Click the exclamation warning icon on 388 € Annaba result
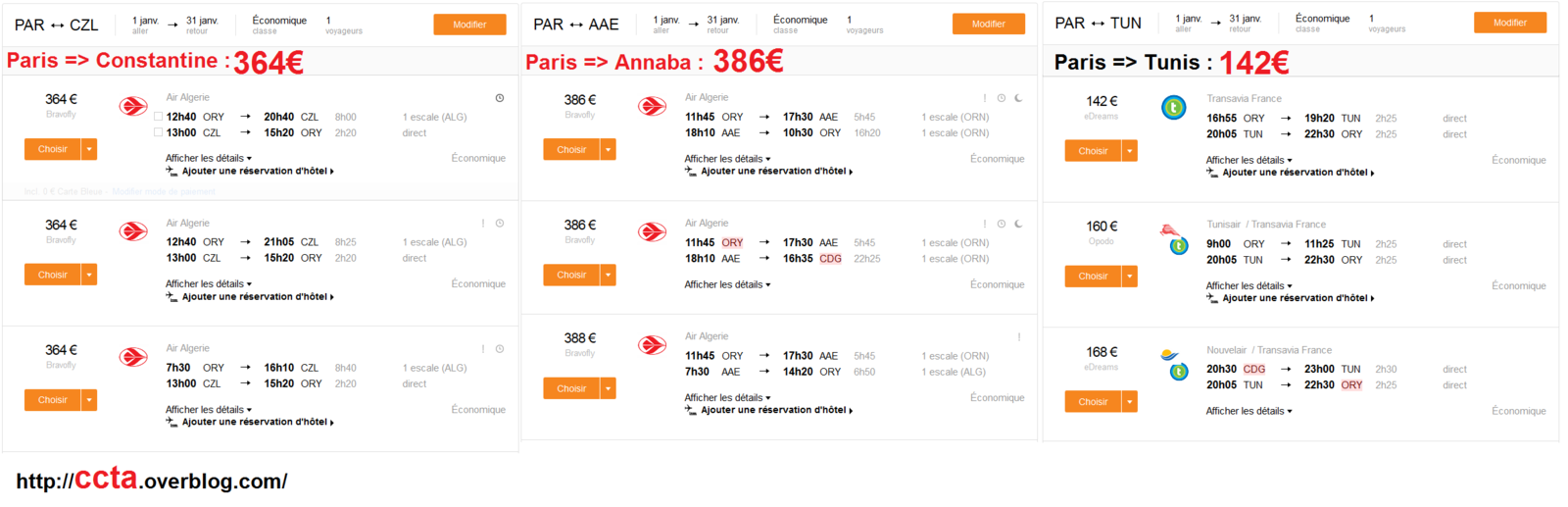The width and height of the screenshot is (1568, 507). pos(1019,337)
